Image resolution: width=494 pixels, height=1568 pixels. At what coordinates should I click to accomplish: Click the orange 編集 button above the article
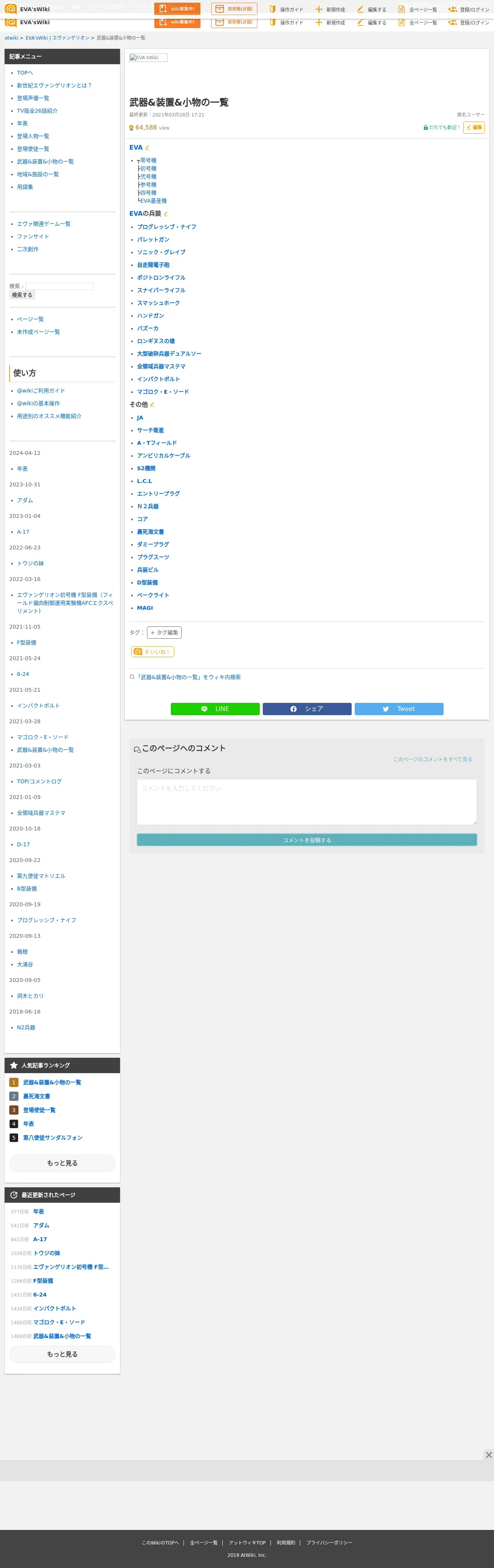(x=474, y=128)
